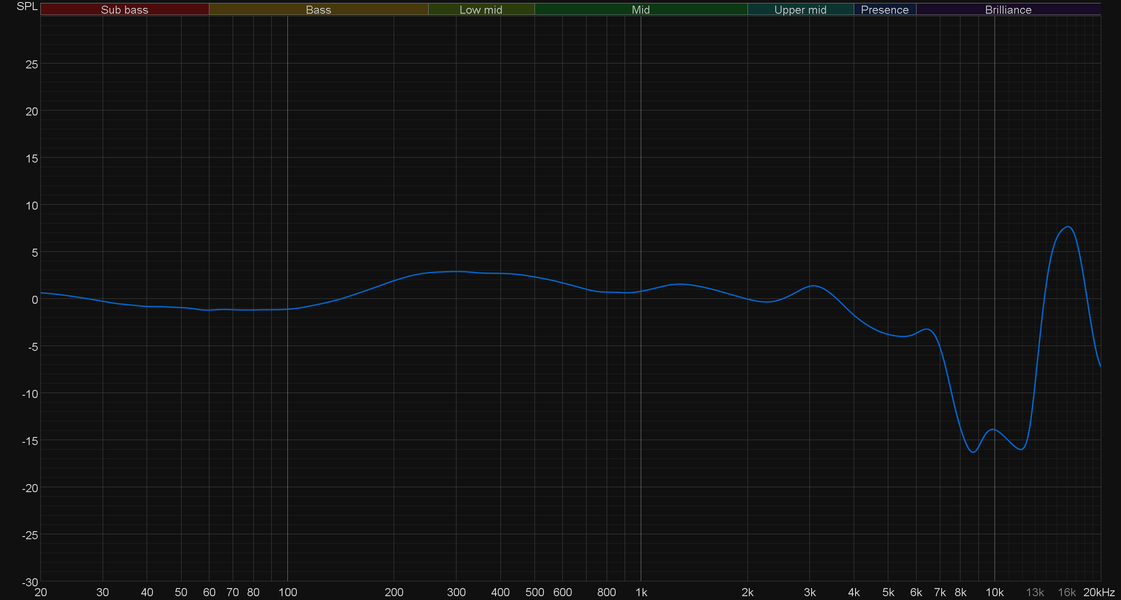Screen dimensions: 1121x600
Task: Click the 0 dB axis value
Action: (34, 299)
